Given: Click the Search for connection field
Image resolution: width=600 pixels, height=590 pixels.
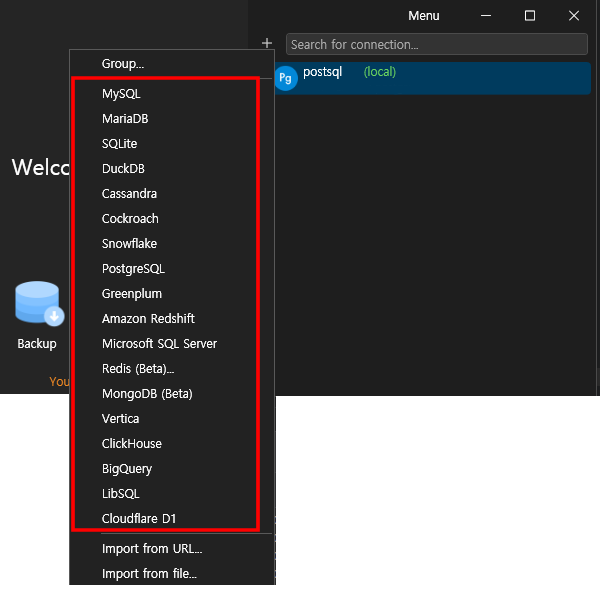Looking at the screenshot, I should [x=437, y=44].
